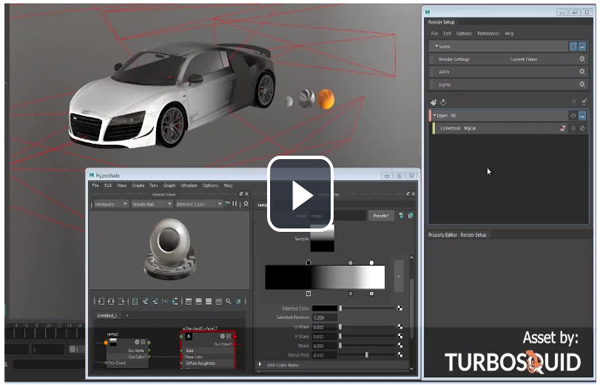Click the second node editor toolbar icon in Hypershade
Viewport: 600px width, 385px height.
click(111, 302)
